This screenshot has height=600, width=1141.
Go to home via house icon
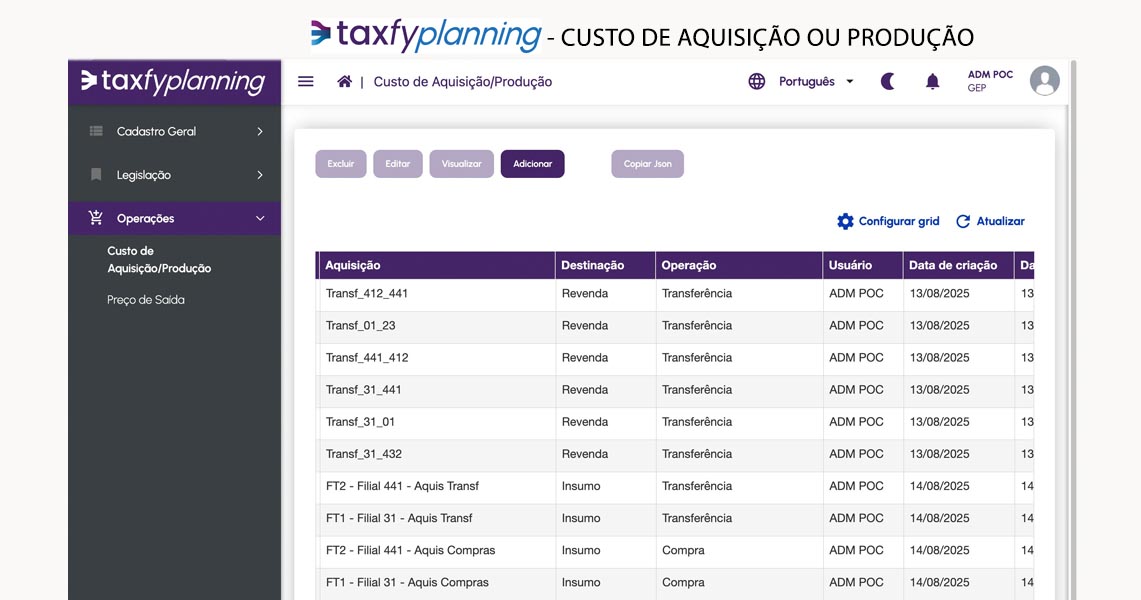pyautogui.click(x=344, y=82)
